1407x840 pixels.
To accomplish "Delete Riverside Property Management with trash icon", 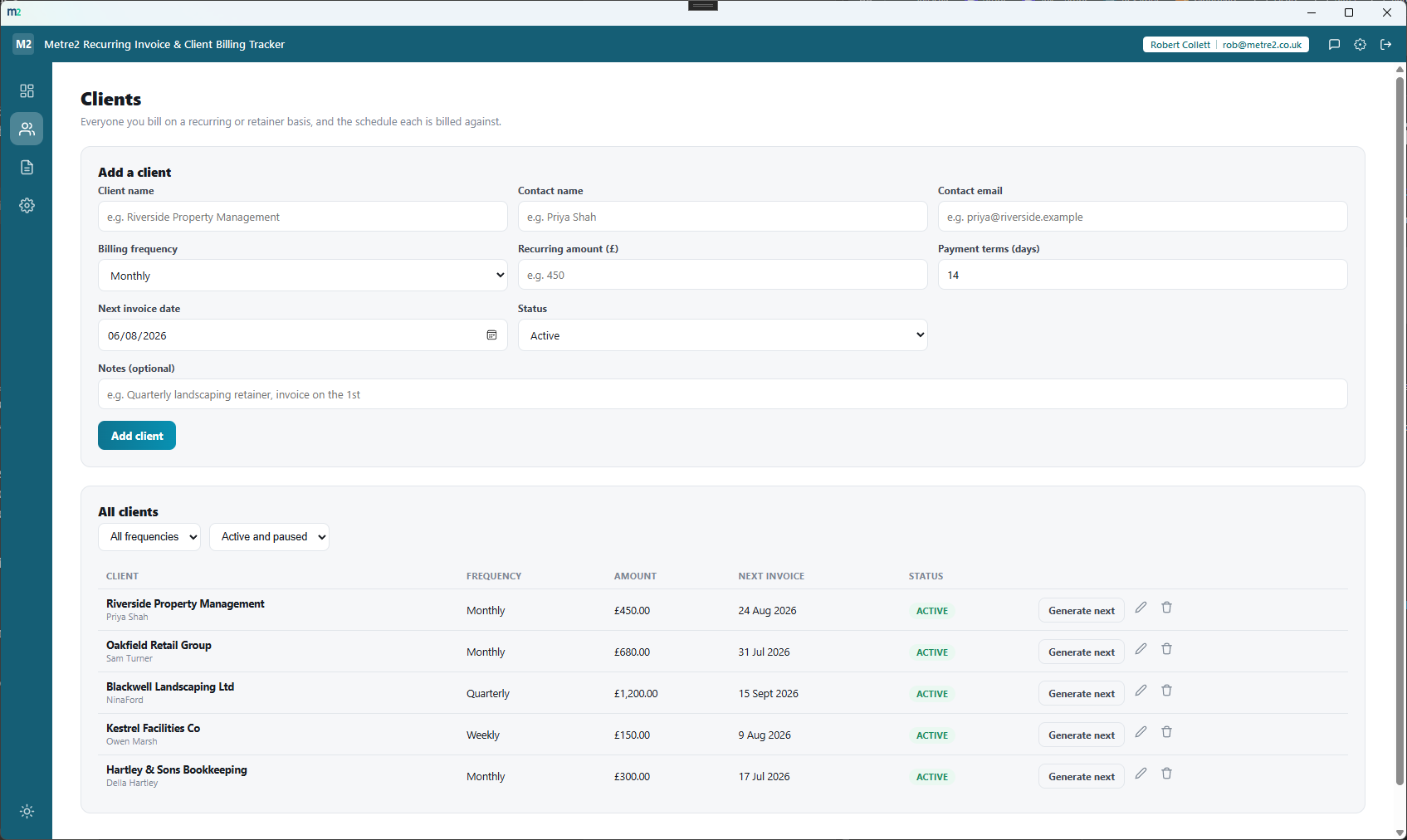I will [1166, 608].
